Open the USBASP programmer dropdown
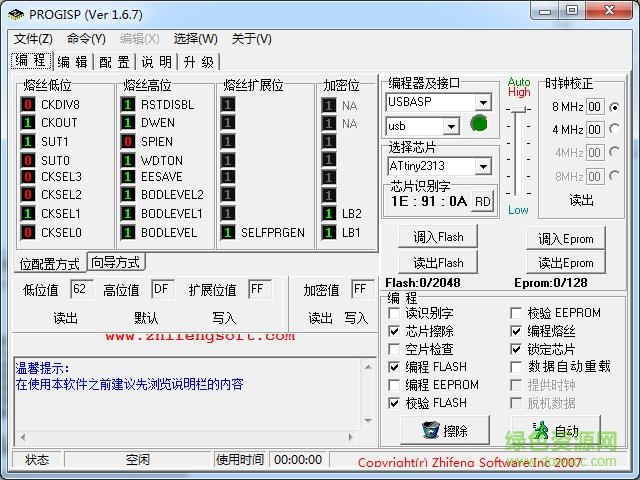The width and height of the screenshot is (640, 480). pyautogui.click(x=483, y=102)
